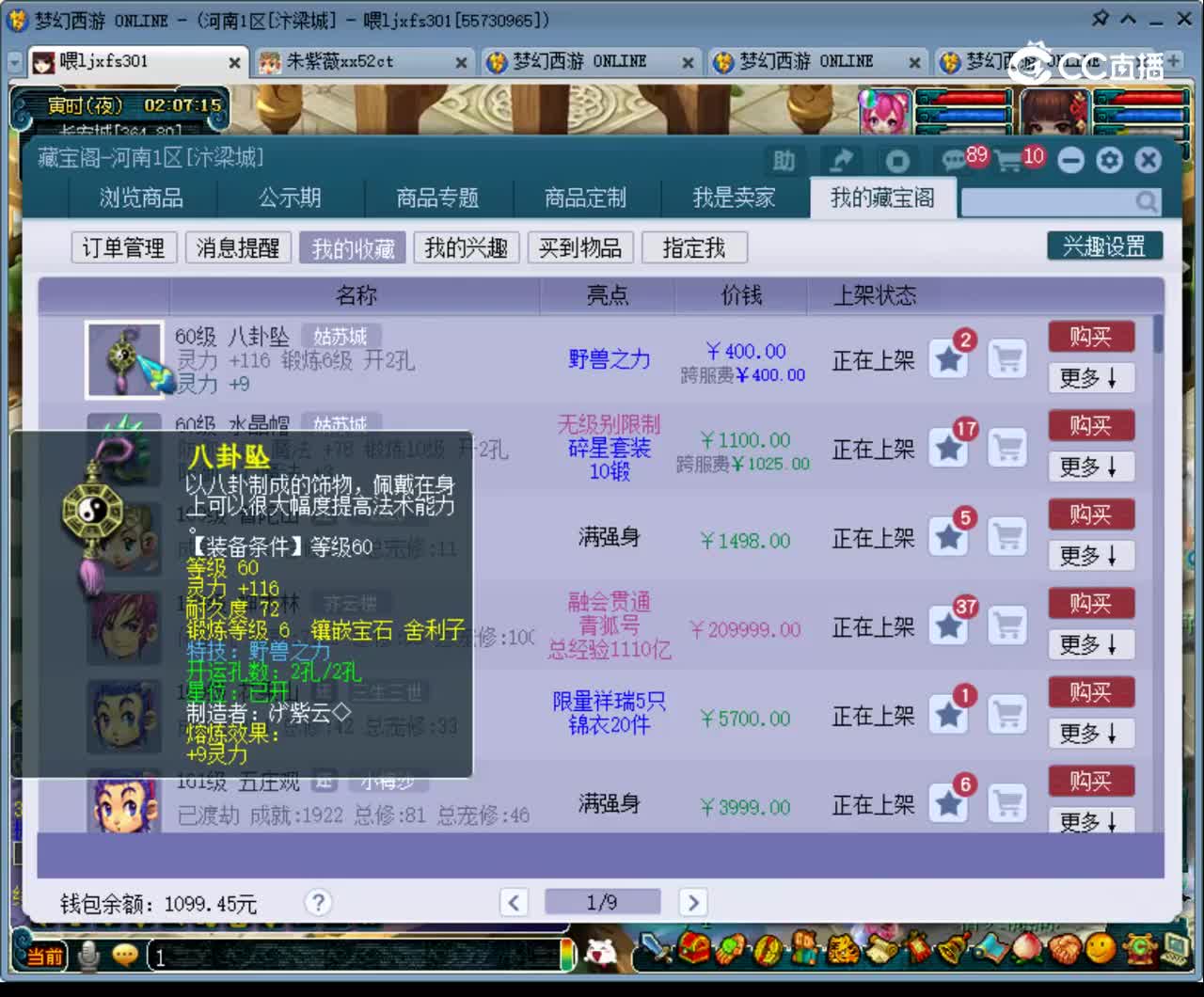Open 消息提醒 sub-tab
This screenshot has height=997, width=1204.
point(238,248)
